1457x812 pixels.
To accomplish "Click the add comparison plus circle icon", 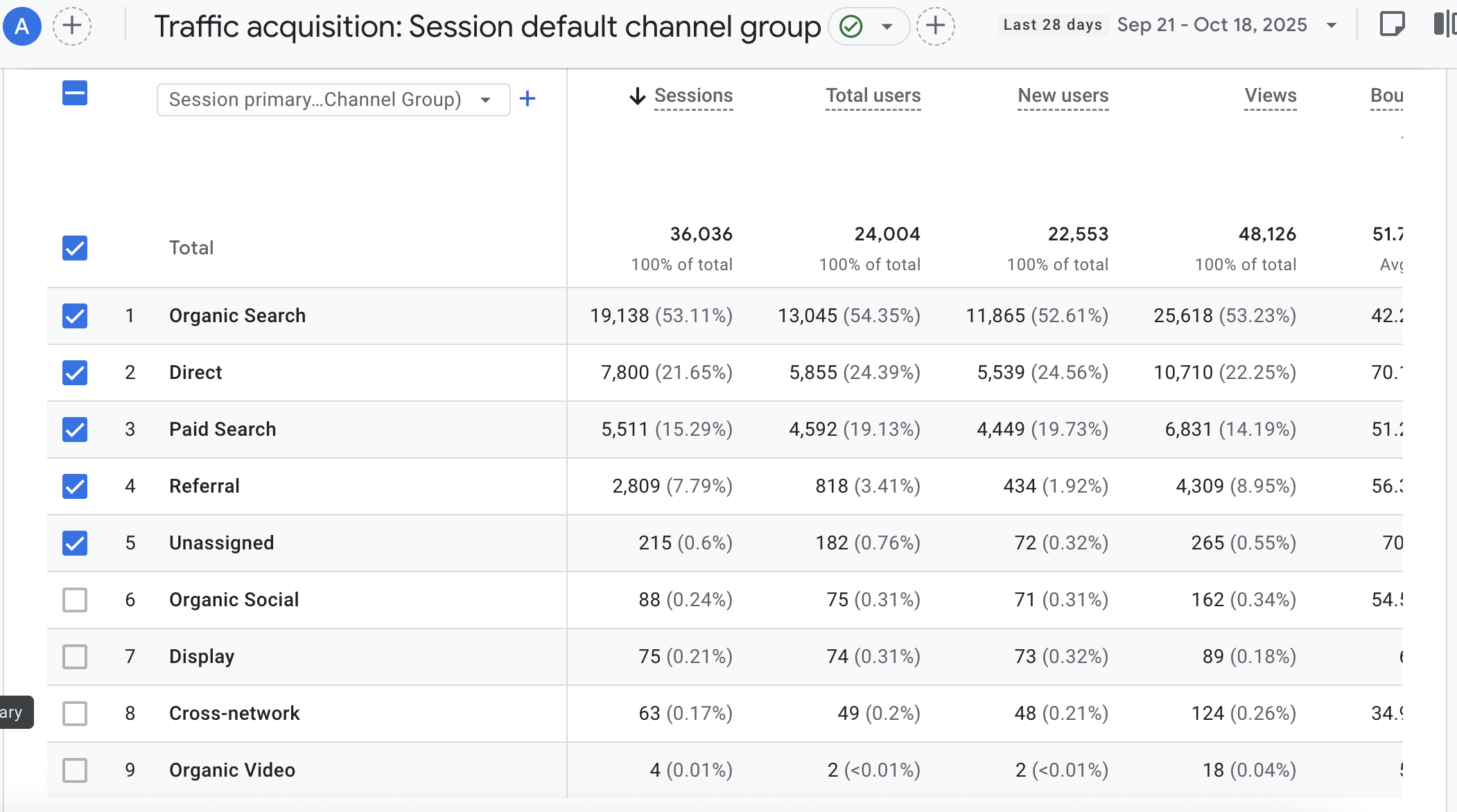I will tap(72, 26).
